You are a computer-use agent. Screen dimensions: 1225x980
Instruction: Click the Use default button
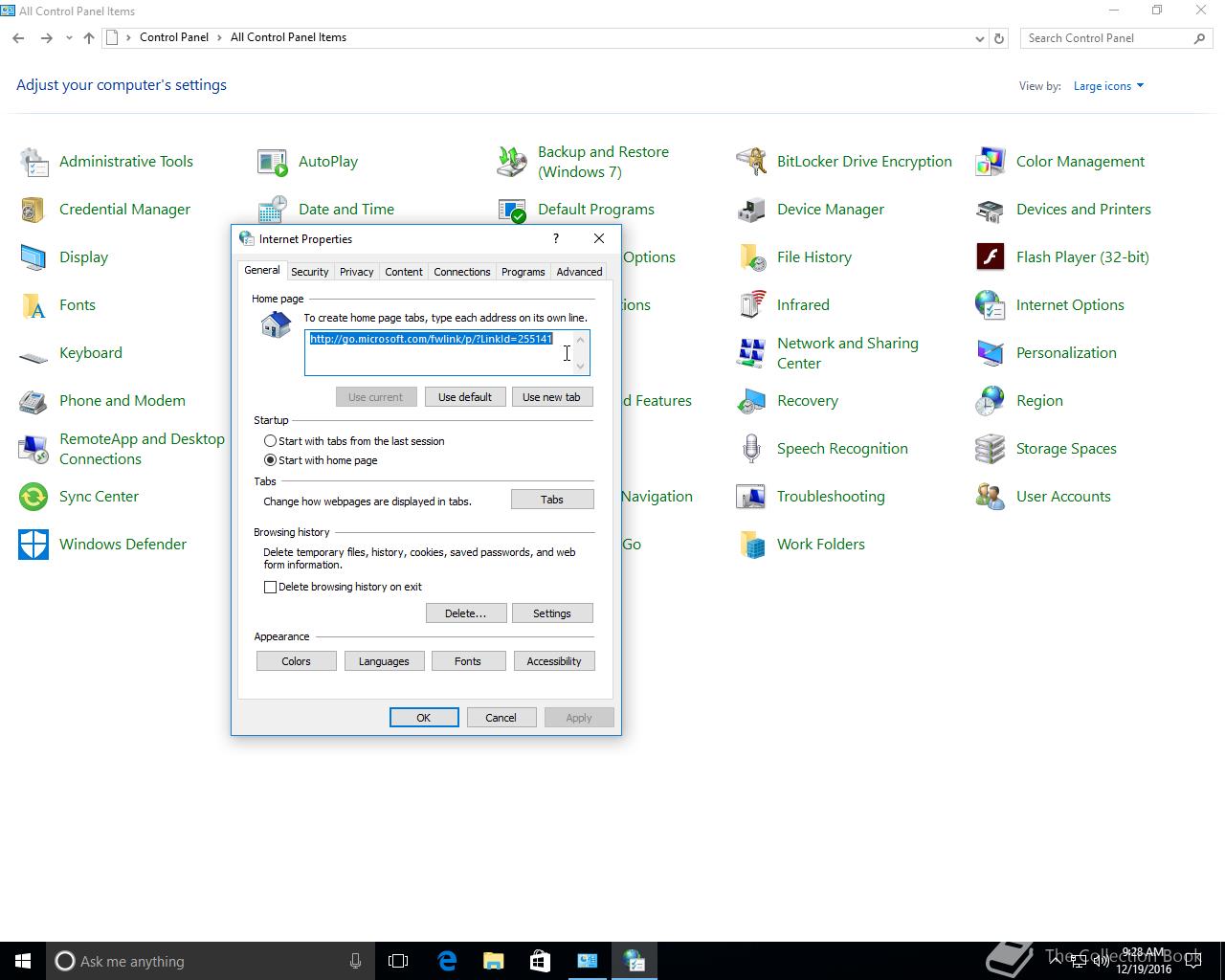pos(464,397)
